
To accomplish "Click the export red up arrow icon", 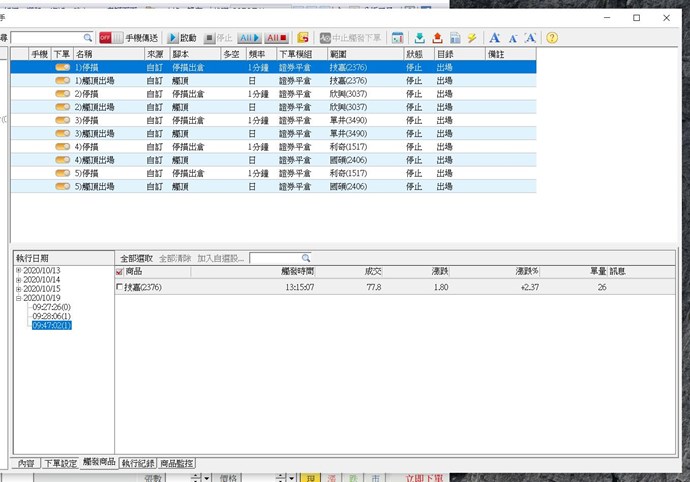I will coord(437,38).
